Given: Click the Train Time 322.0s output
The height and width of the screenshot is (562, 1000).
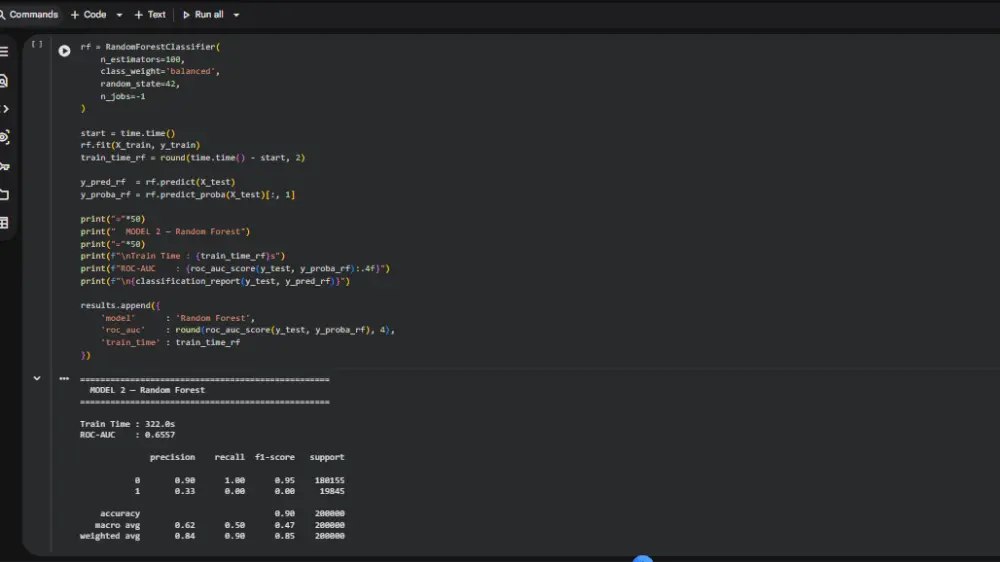Looking at the screenshot, I should [x=127, y=424].
